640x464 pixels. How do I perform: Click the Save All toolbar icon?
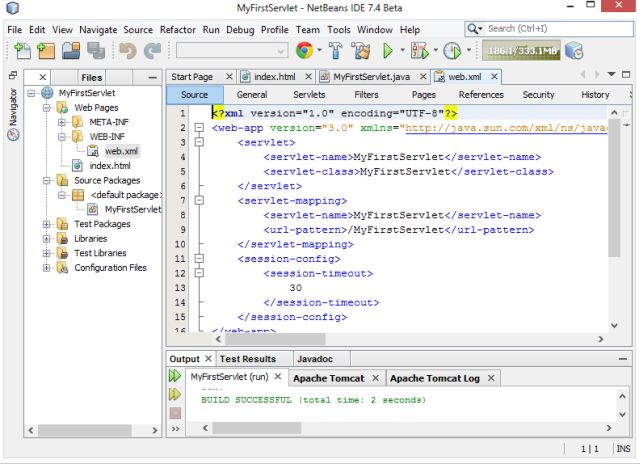pyautogui.click(x=96, y=51)
